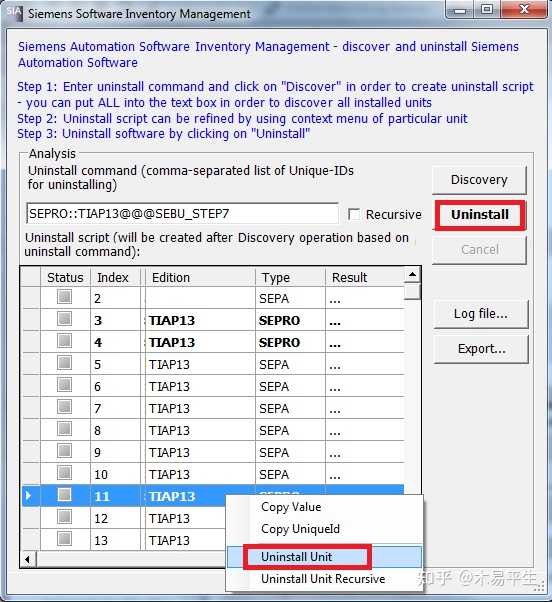
Task: Click the Type column header
Action: [x=290, y=277]
